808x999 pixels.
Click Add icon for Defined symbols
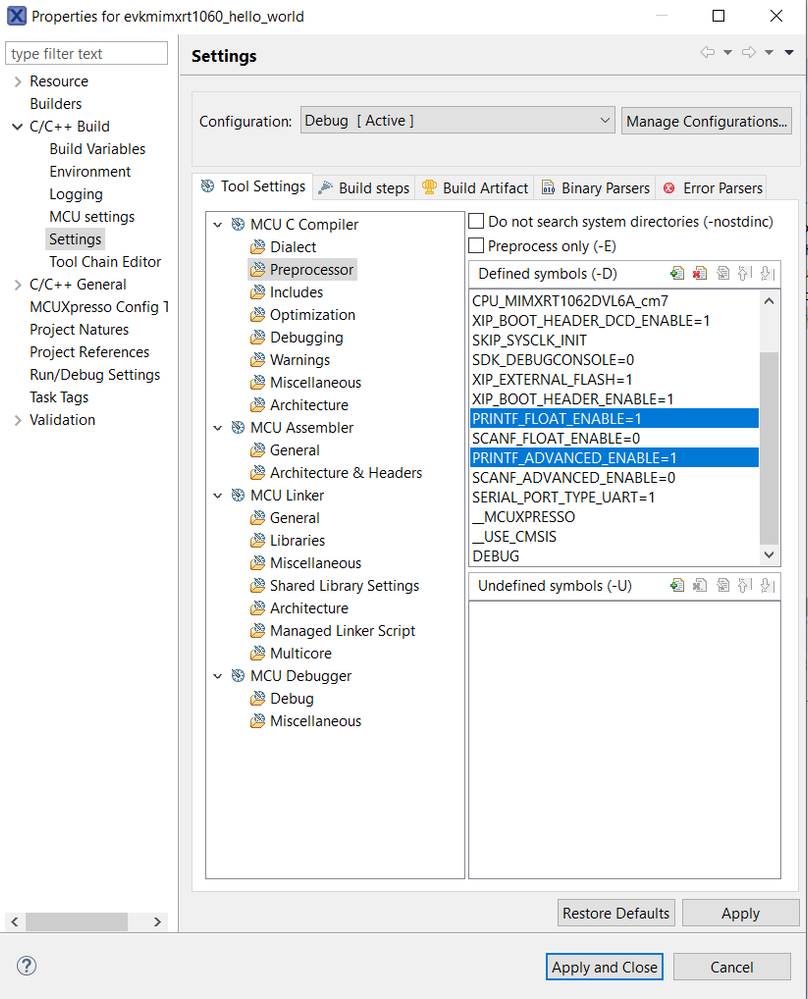point(677,273)
